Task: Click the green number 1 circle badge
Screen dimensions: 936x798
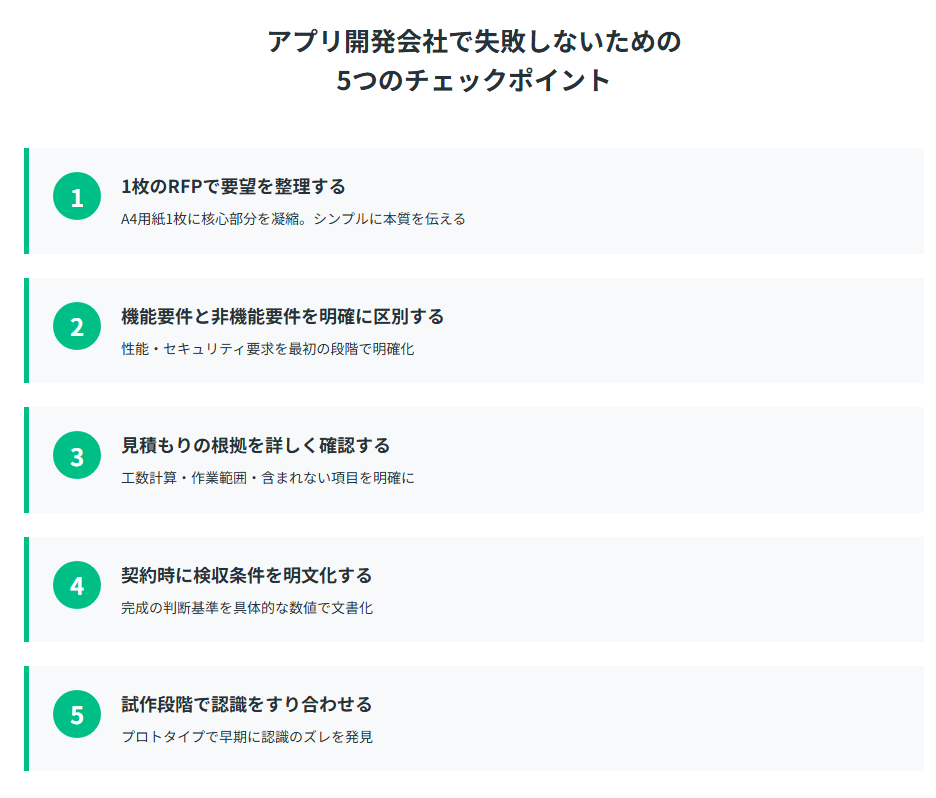Action: (77, 197)
